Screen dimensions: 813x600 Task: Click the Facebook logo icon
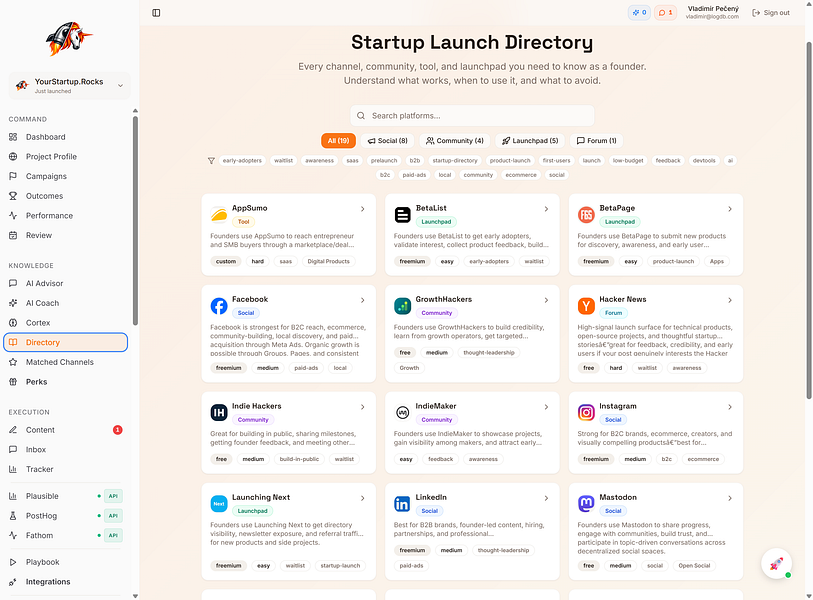coord(219,306)
